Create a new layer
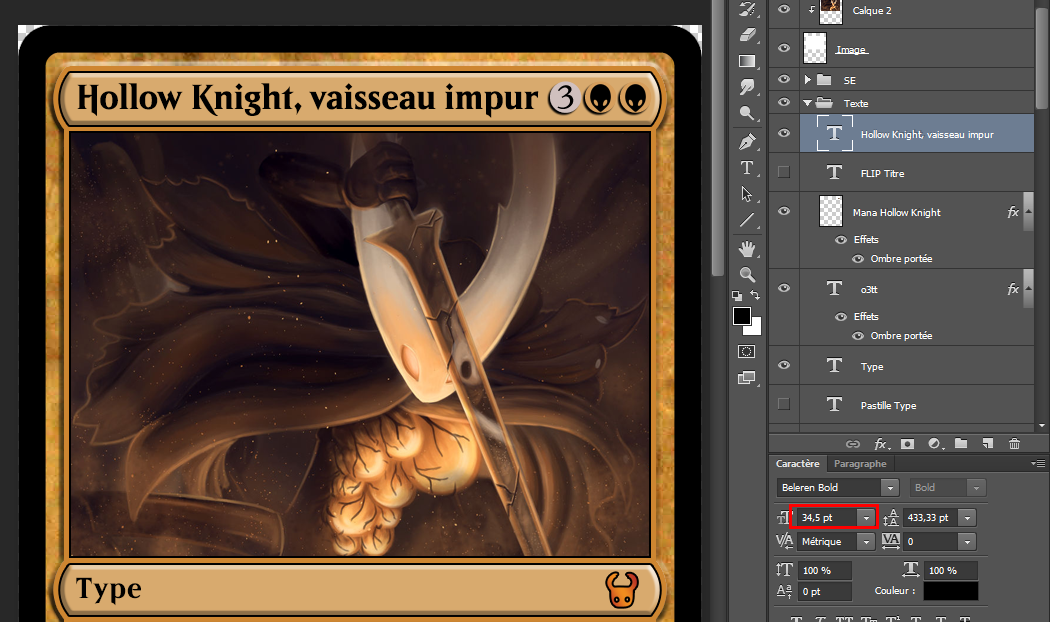 pyautogui.click(x=988, y=443)
